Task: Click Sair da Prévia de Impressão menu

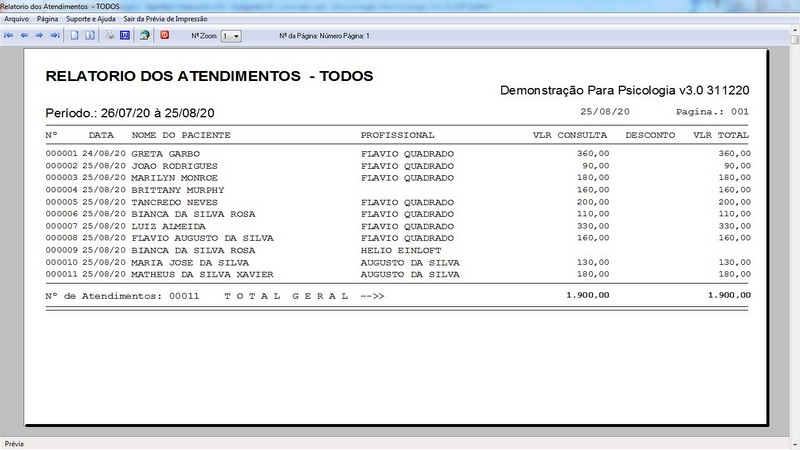Action: point(165,19)
